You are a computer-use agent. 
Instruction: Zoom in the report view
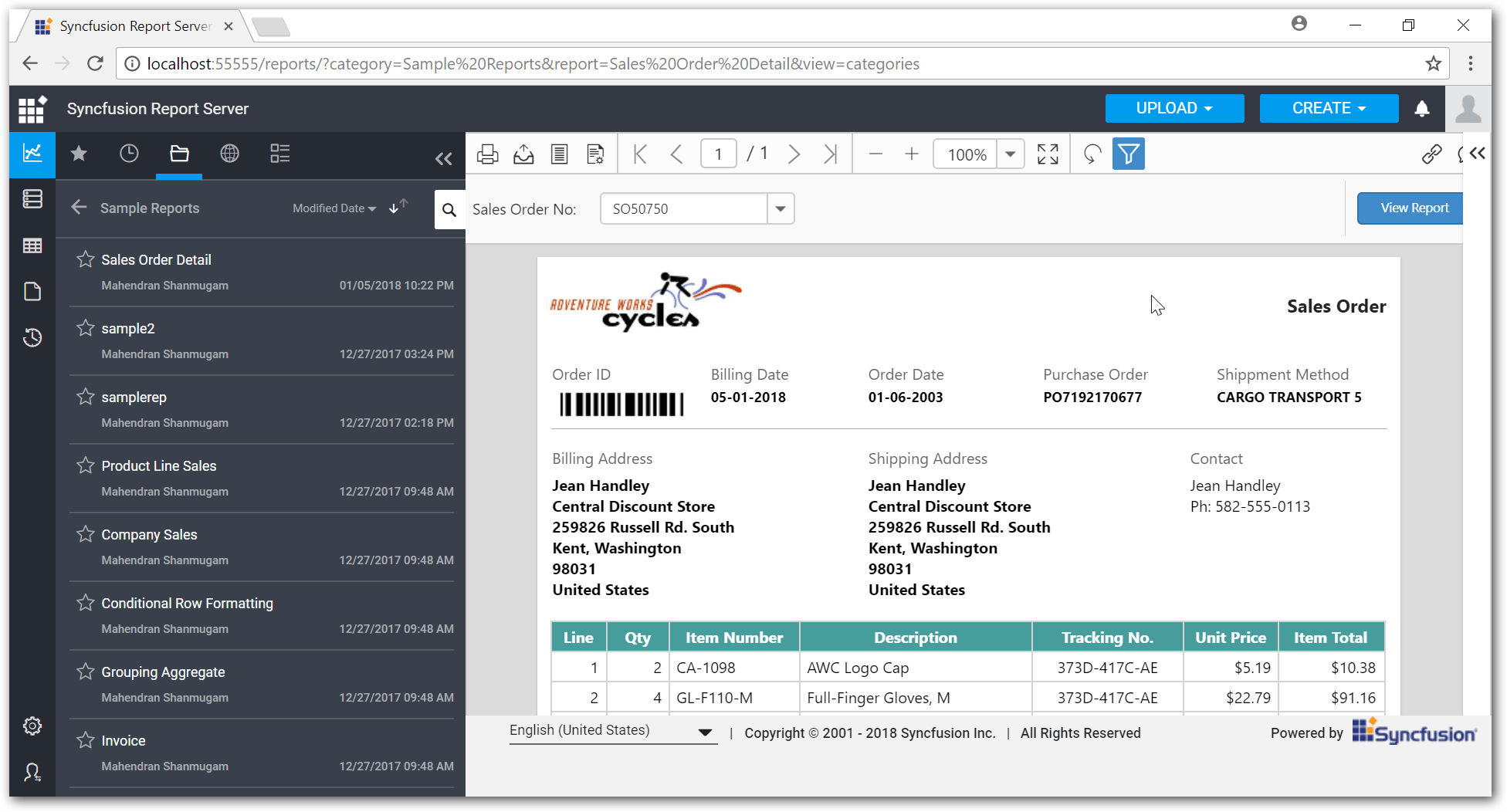tap(912, 154)
